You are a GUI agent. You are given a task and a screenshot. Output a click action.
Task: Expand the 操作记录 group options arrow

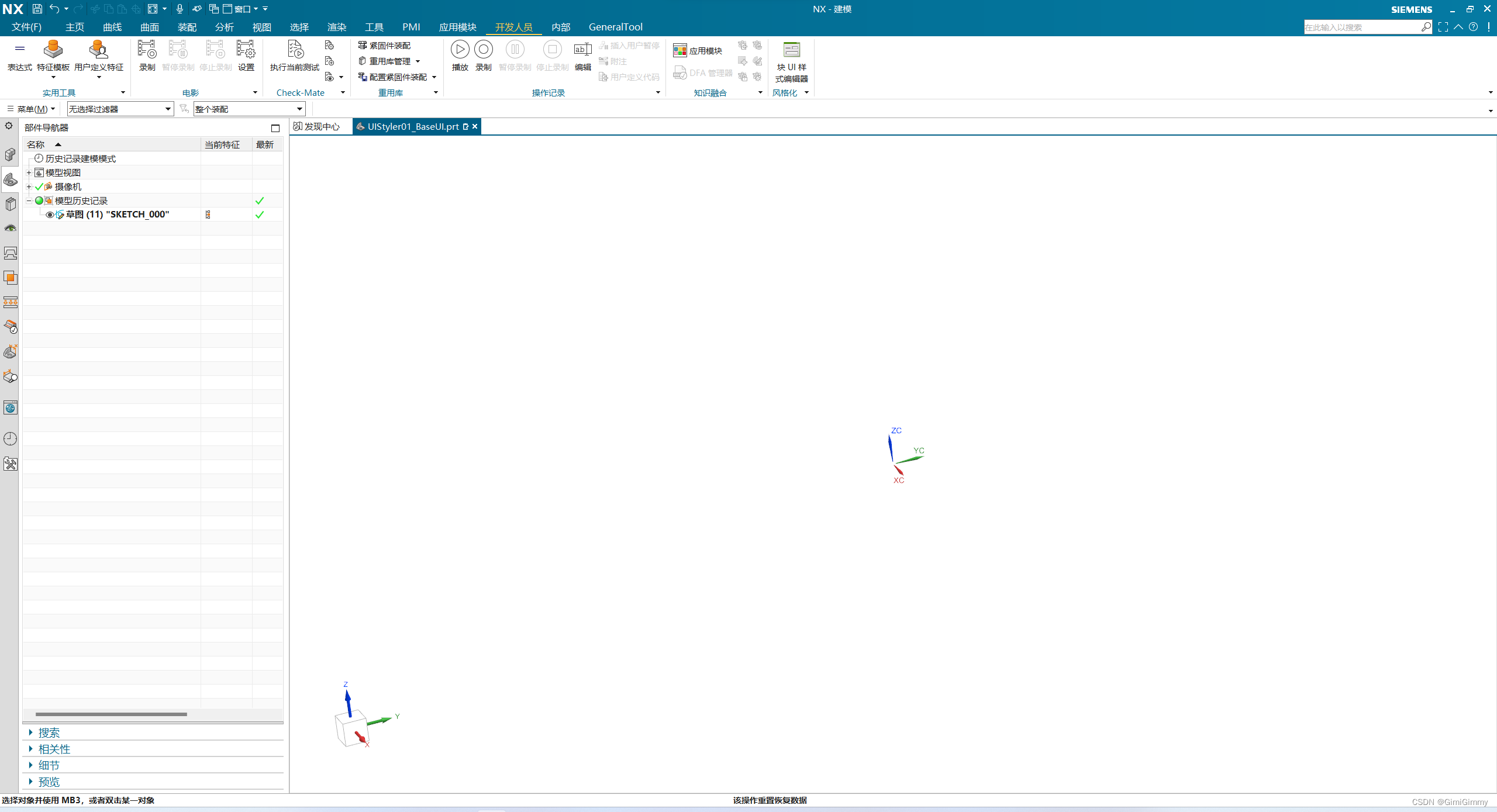(x=658, y=92)
